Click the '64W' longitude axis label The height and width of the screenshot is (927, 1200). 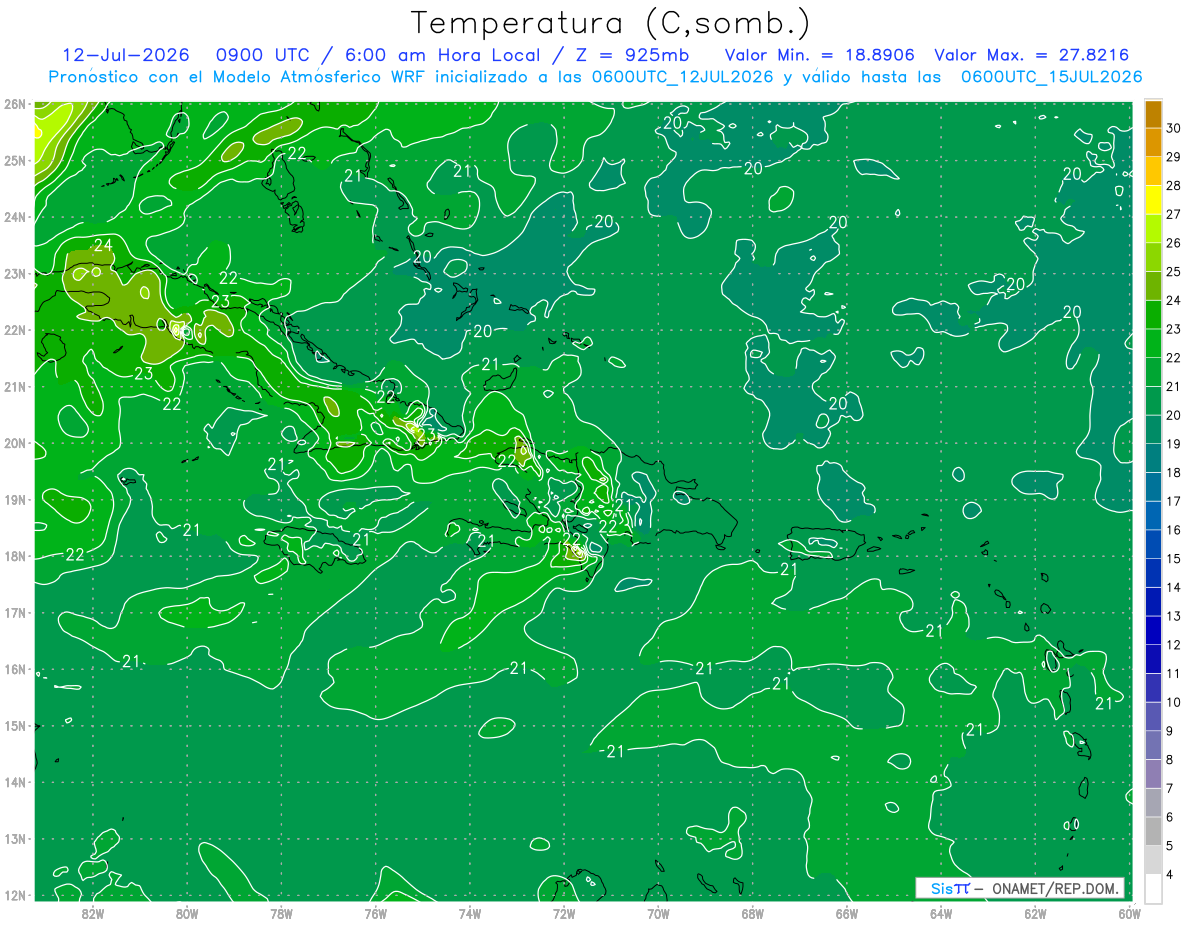click(941, 914)
